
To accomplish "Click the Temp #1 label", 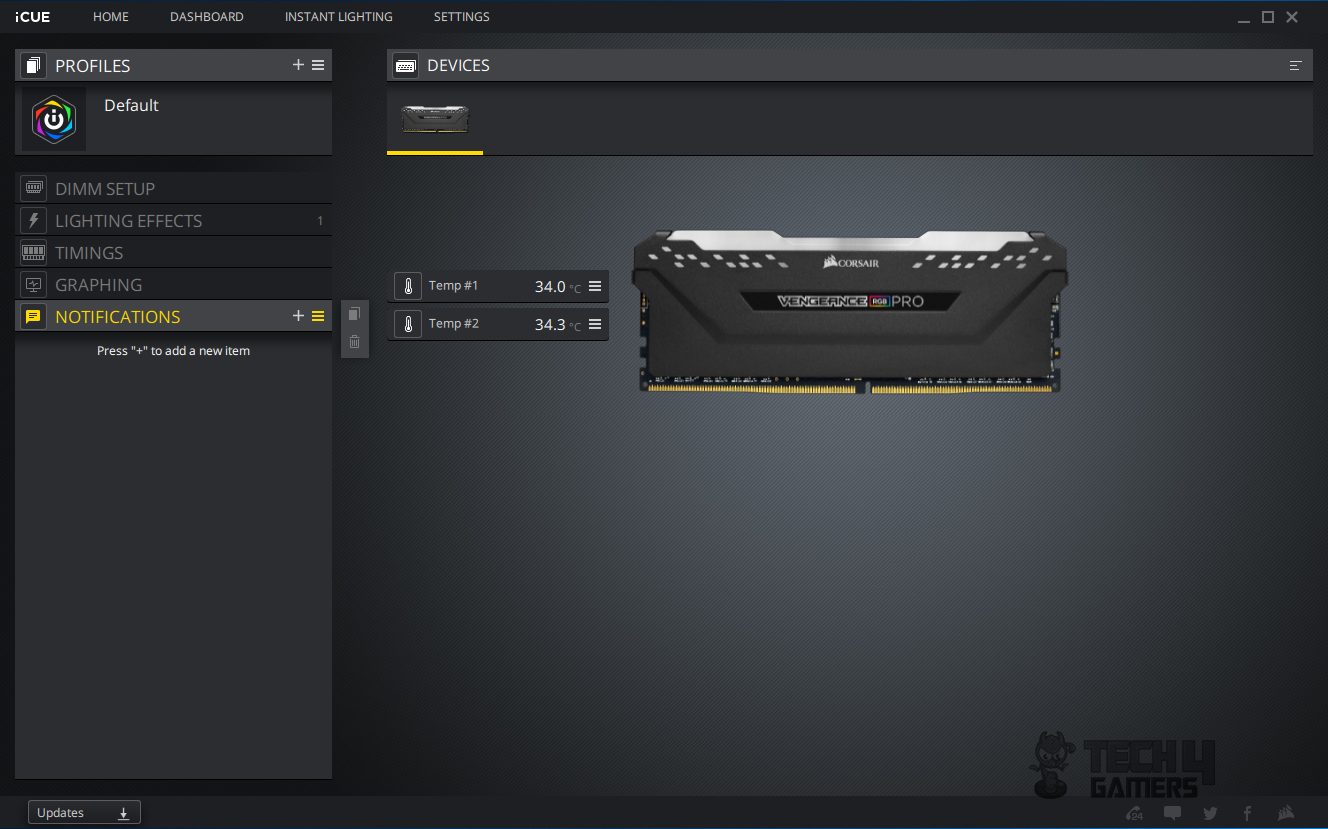I will (x=453, y=286).
